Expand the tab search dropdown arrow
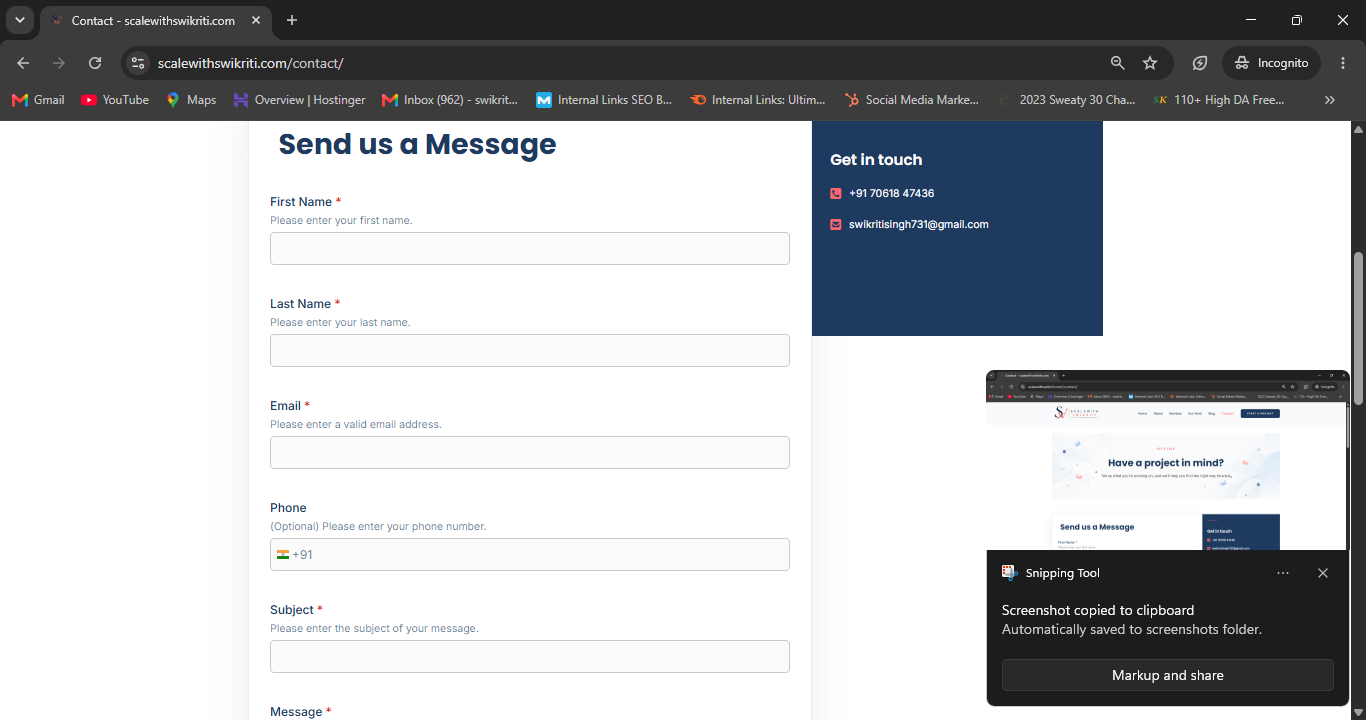The width and height of the screenshot is (1366, 720). [19, 20]
